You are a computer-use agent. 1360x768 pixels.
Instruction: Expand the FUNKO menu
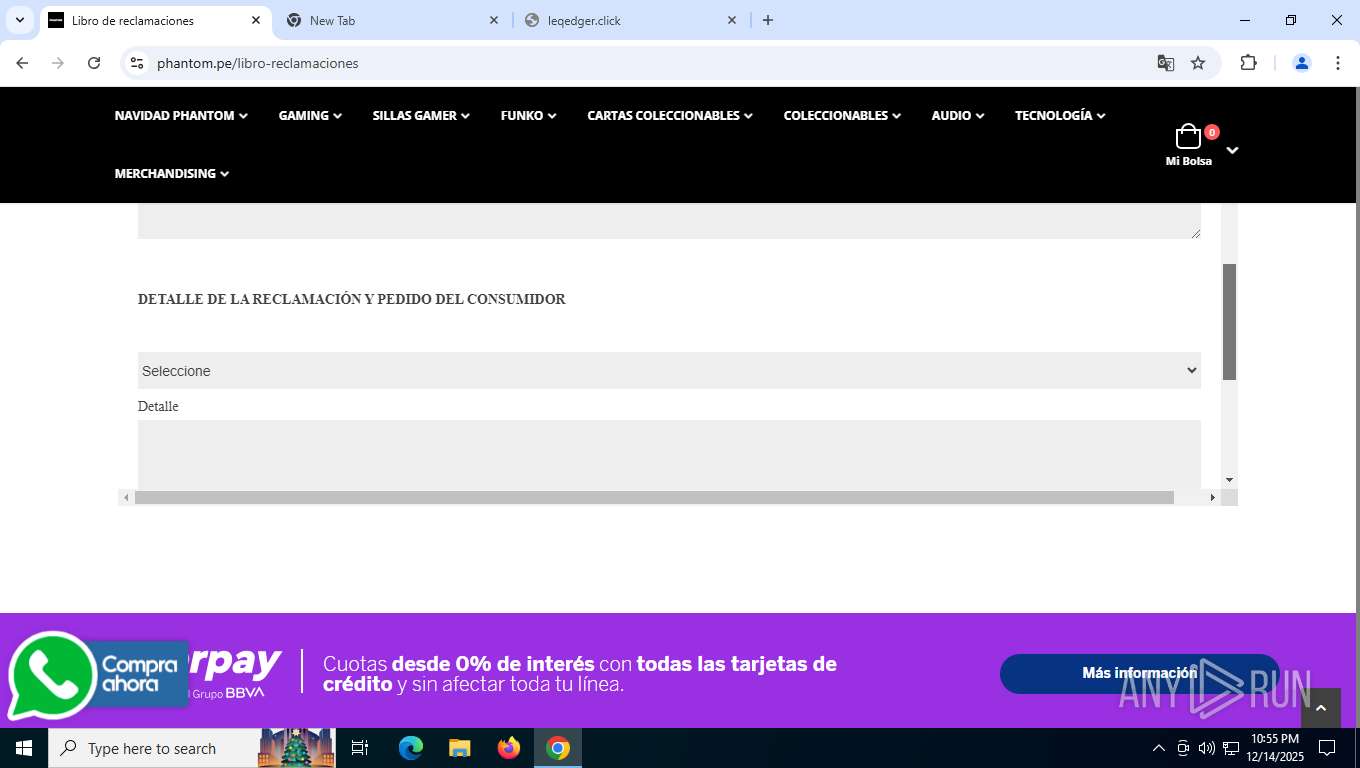(529, 116)
